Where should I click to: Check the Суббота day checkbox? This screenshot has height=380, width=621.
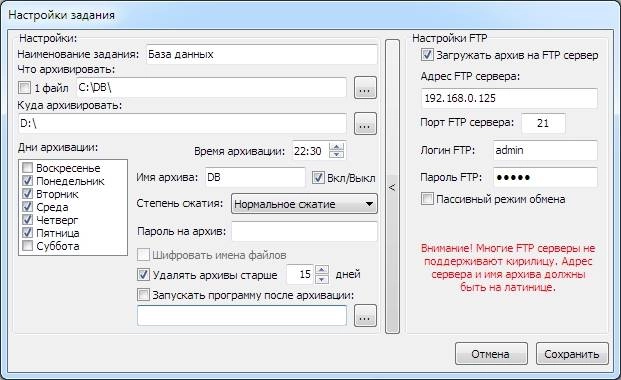[27, 246]
